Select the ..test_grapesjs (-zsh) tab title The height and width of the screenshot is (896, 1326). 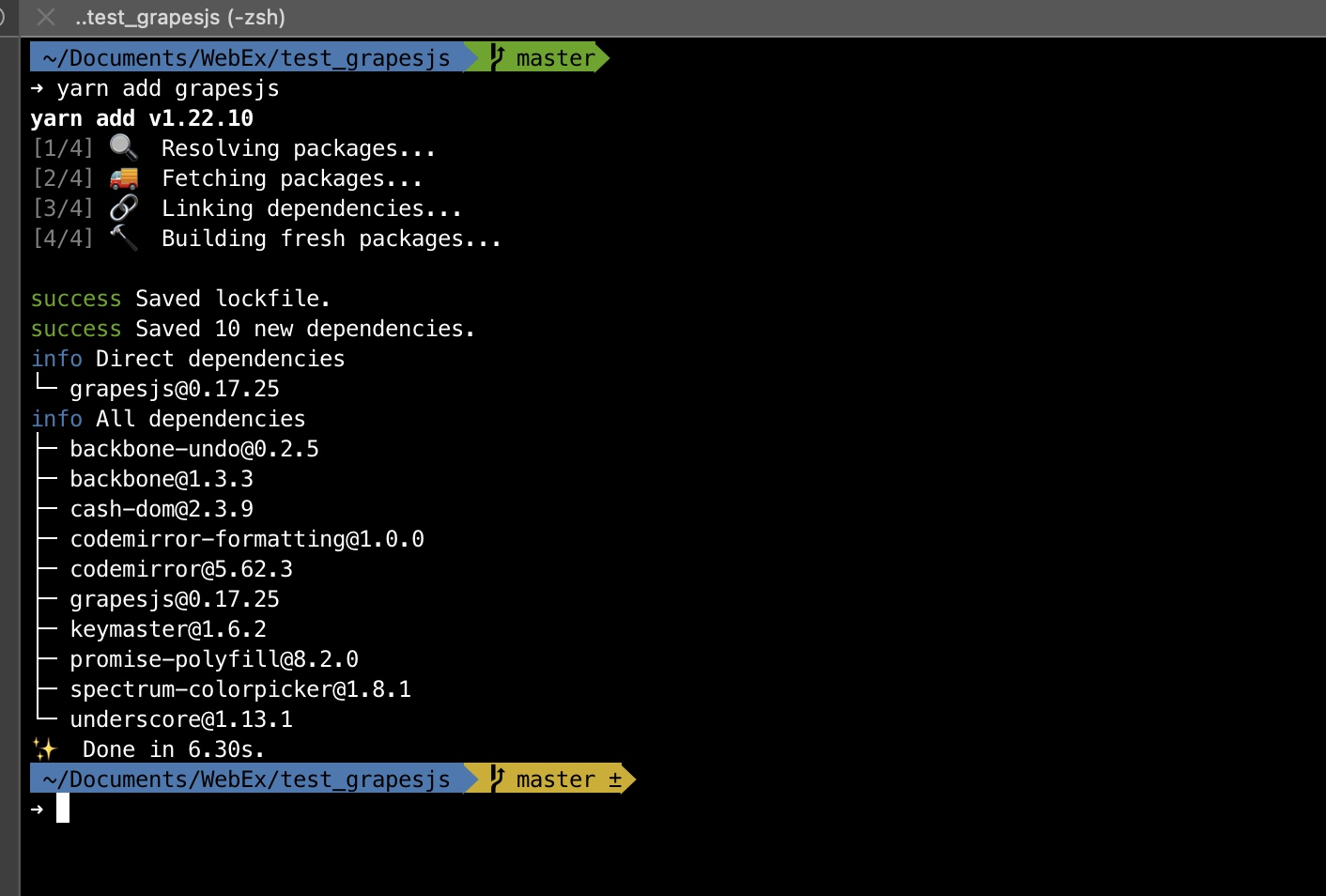(180, 17)
